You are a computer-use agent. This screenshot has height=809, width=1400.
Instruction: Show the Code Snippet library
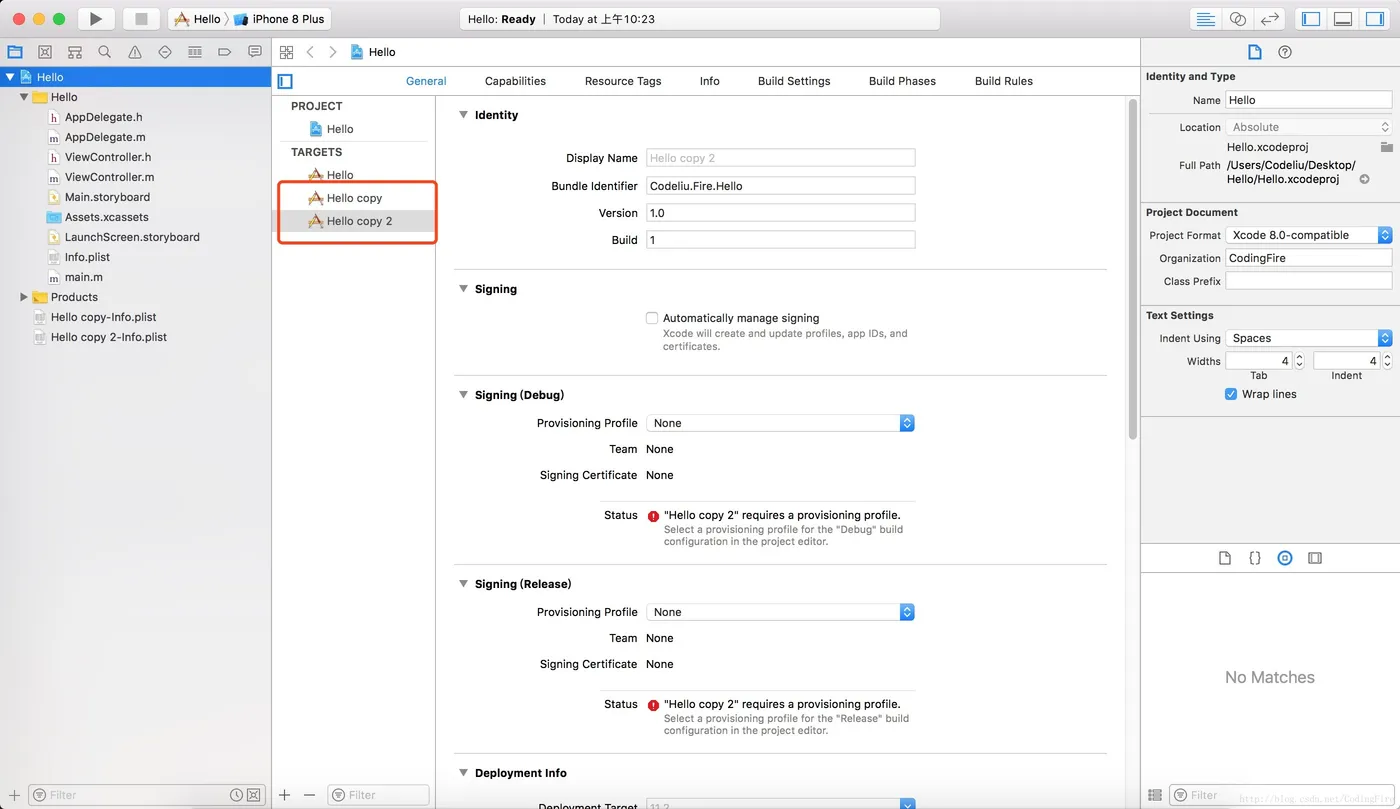[1255, 558]
